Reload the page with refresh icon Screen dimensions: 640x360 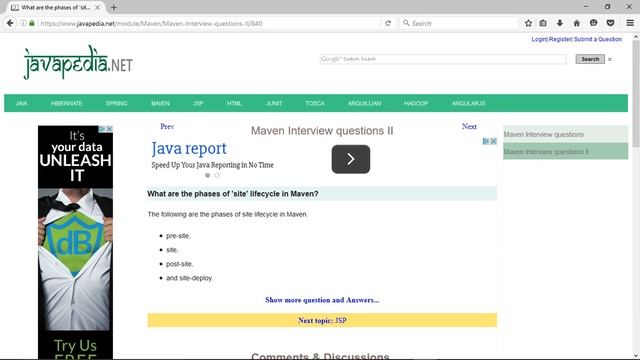pyautogui.click(x=388, y=23)
